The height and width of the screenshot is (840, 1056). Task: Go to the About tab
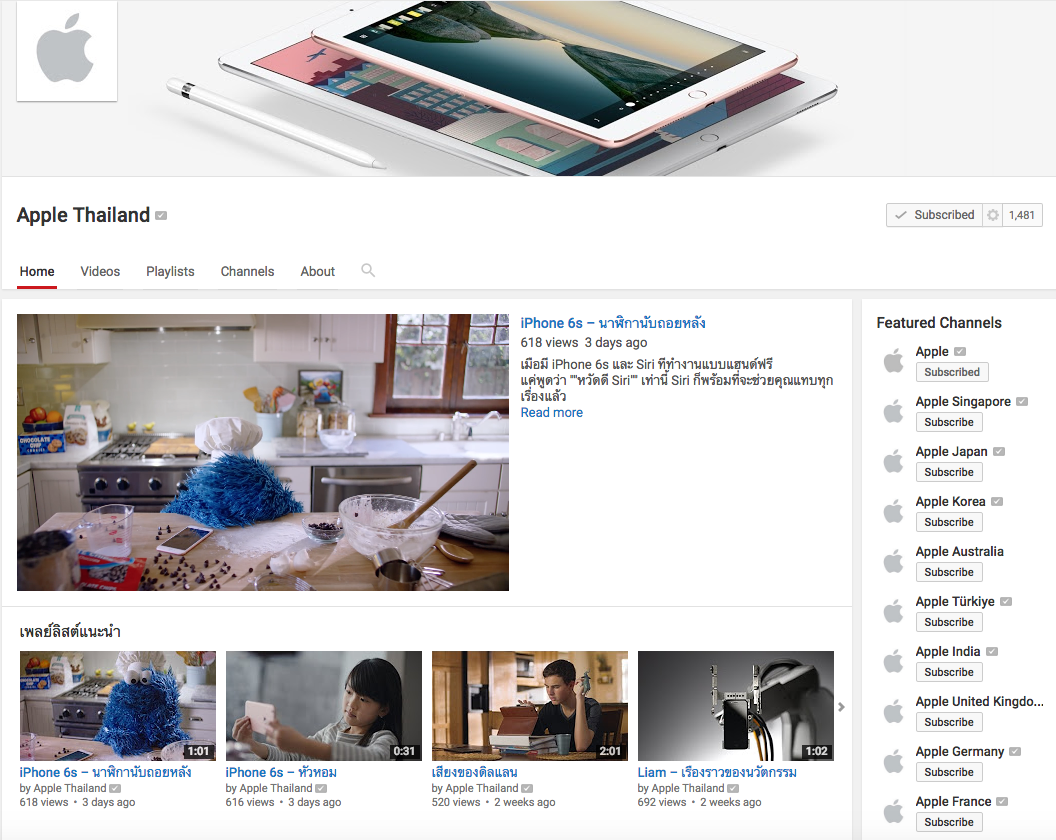pyautogui.click(x=318, y=271)
